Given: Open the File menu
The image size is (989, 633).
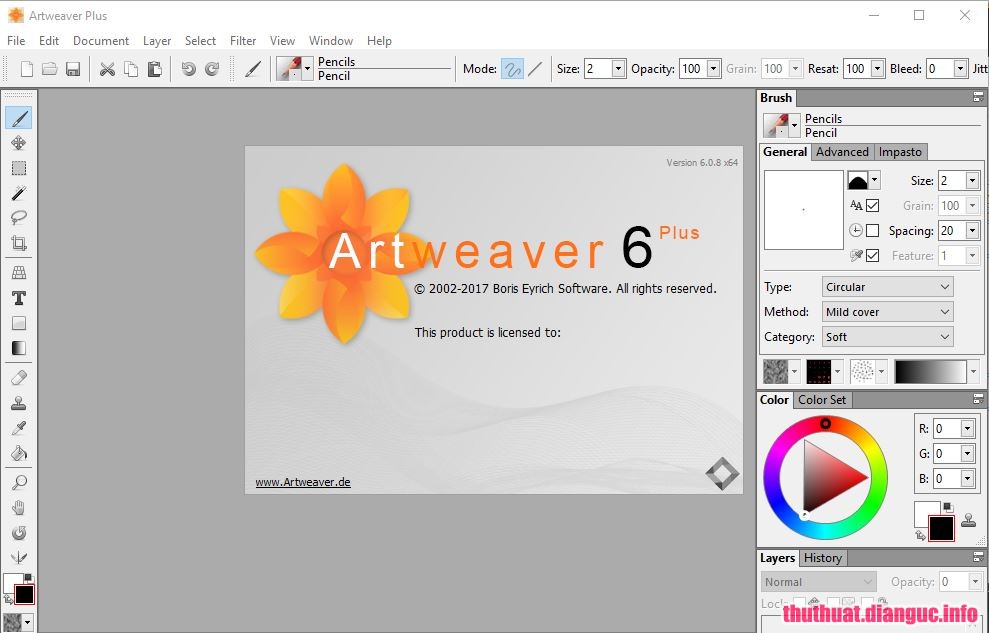Looking at the screenshot, I should (16, 40).
